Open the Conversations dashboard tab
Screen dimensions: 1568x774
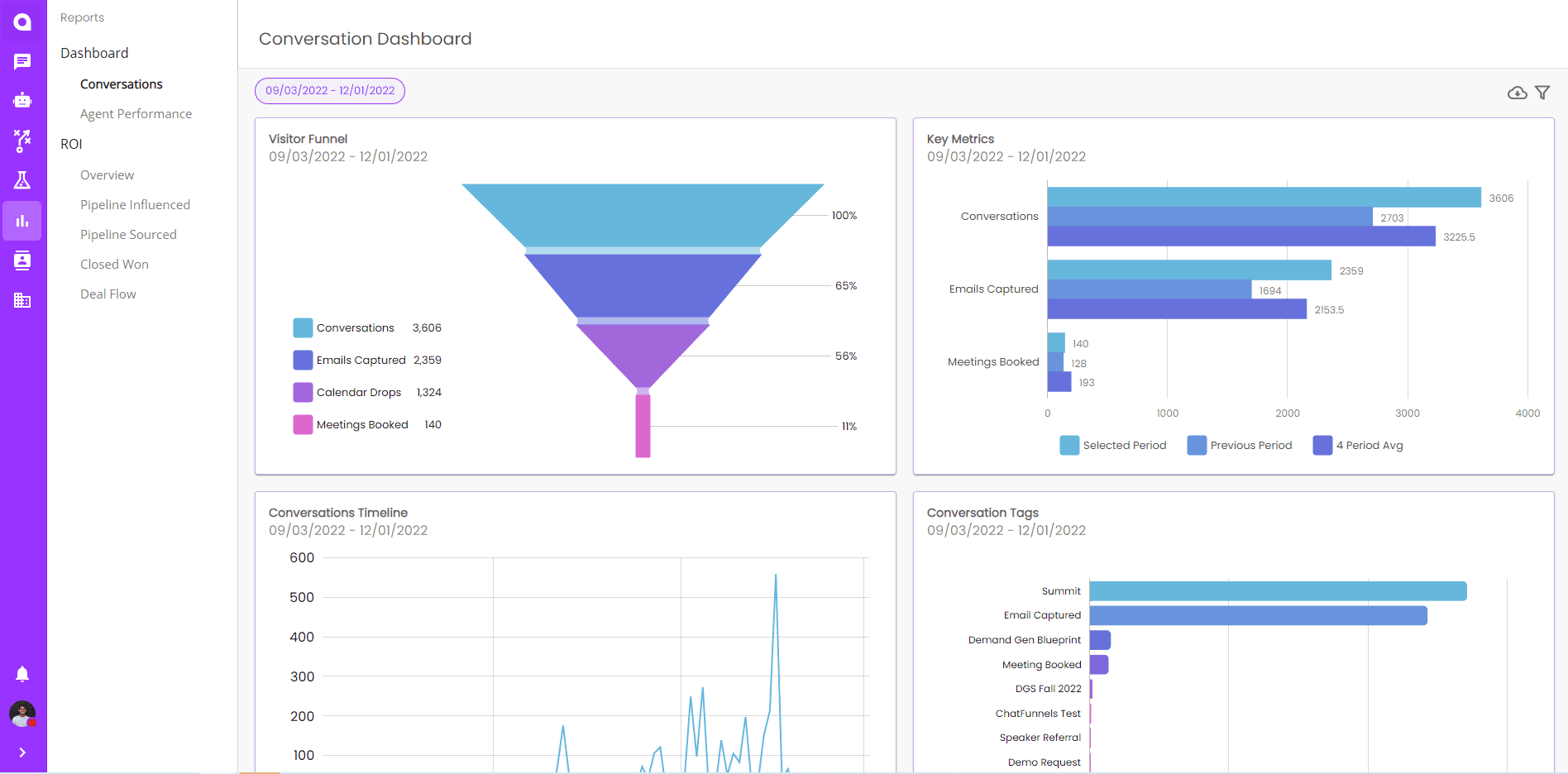(121, 84)
